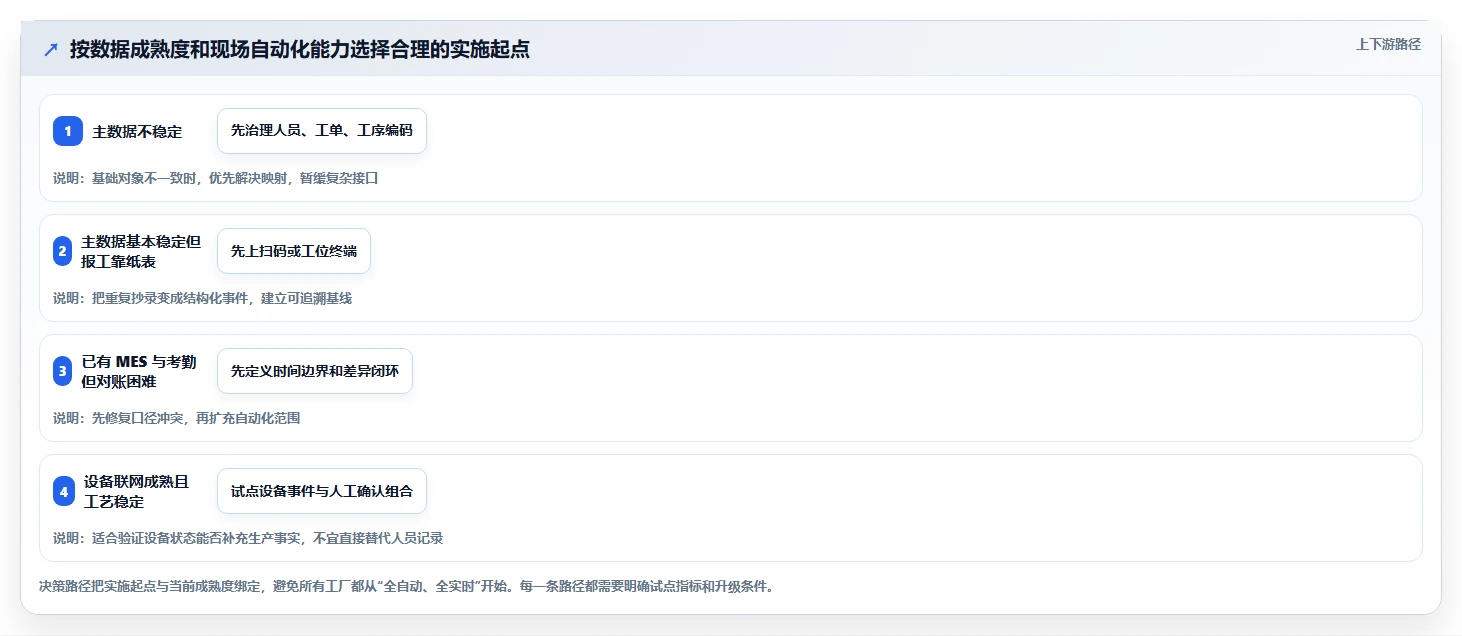Click the 上下游路径 label in the header
The width and height of the screenshot is (1462, 636).
[1388, 45]
